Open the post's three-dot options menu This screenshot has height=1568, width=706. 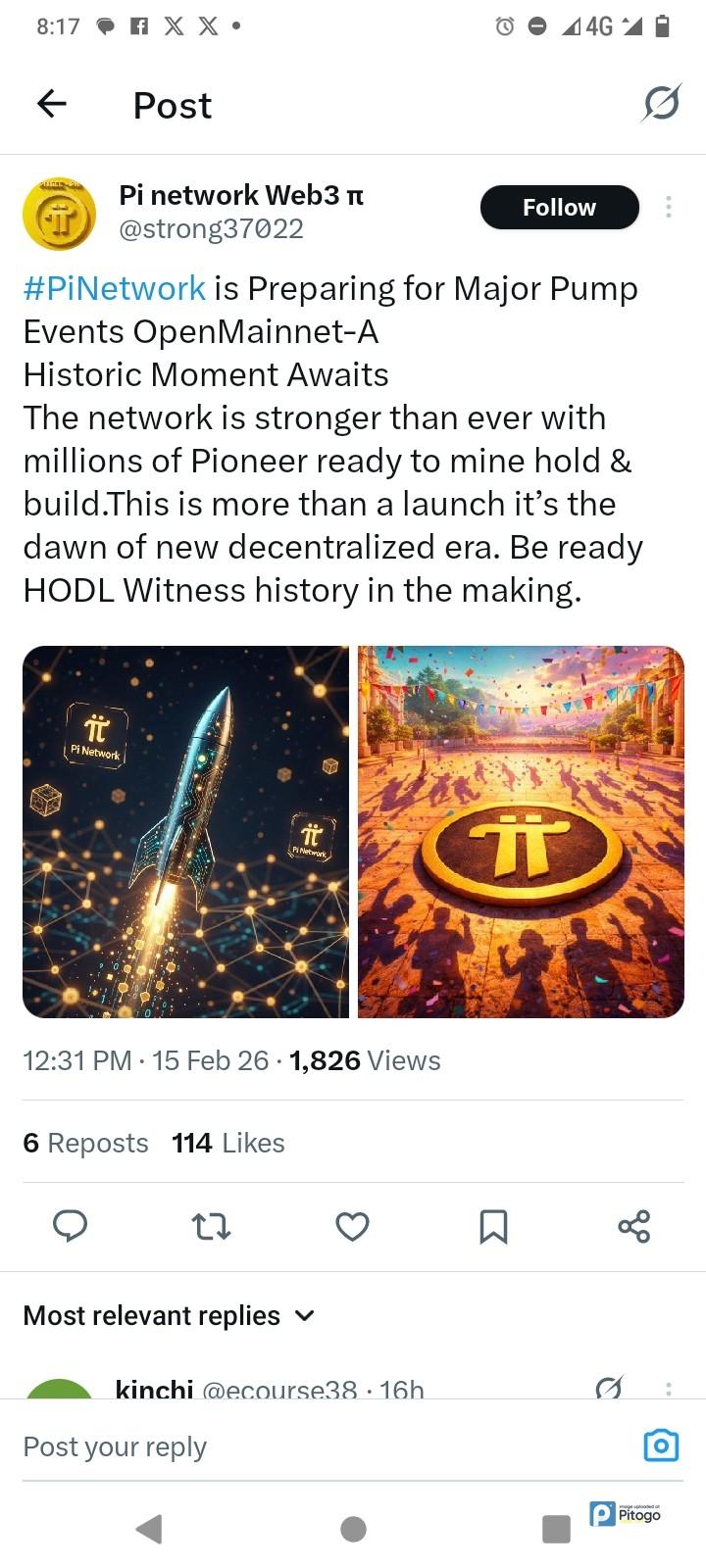[x=668, y=207]
